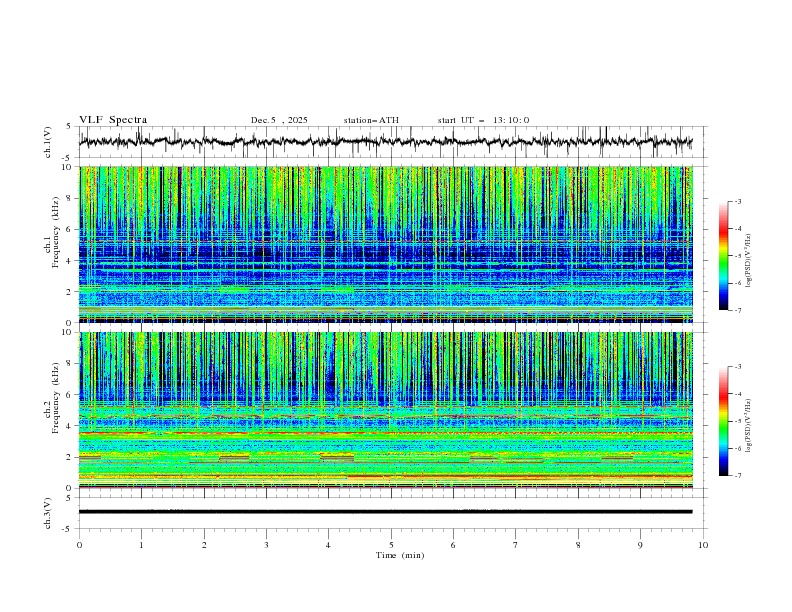Click the "1" tick on the time axis
The height and width of the screenshot is (612, 792).
click(x=141, y=545)
